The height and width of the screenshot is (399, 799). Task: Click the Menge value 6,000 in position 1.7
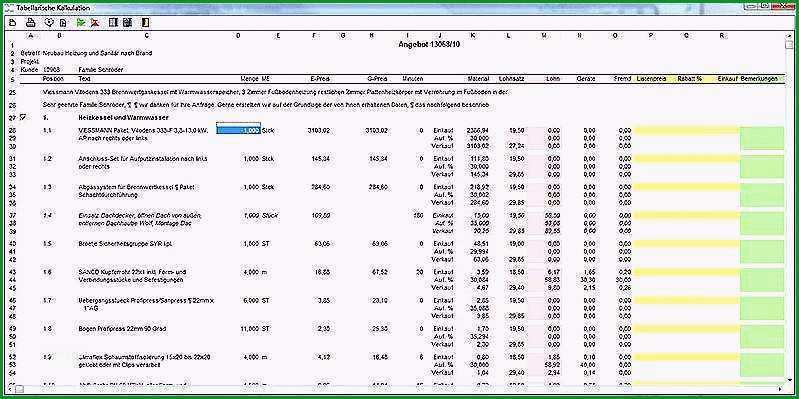coord(251,301)
